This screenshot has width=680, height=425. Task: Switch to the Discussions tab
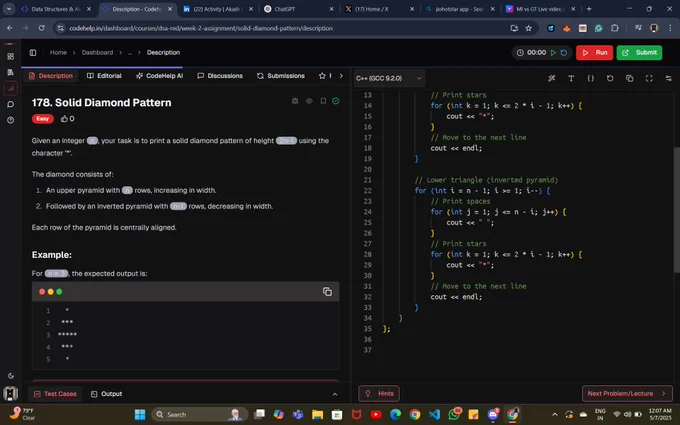coord(220,76)
